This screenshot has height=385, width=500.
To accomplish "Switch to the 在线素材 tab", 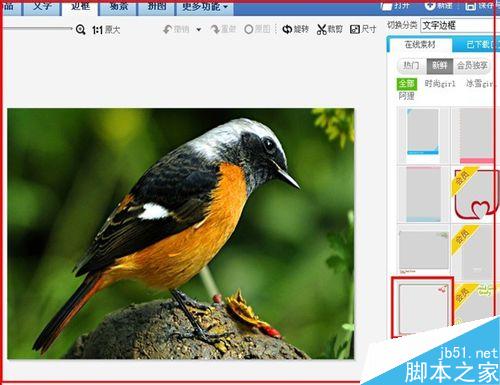I will (420, 45).
